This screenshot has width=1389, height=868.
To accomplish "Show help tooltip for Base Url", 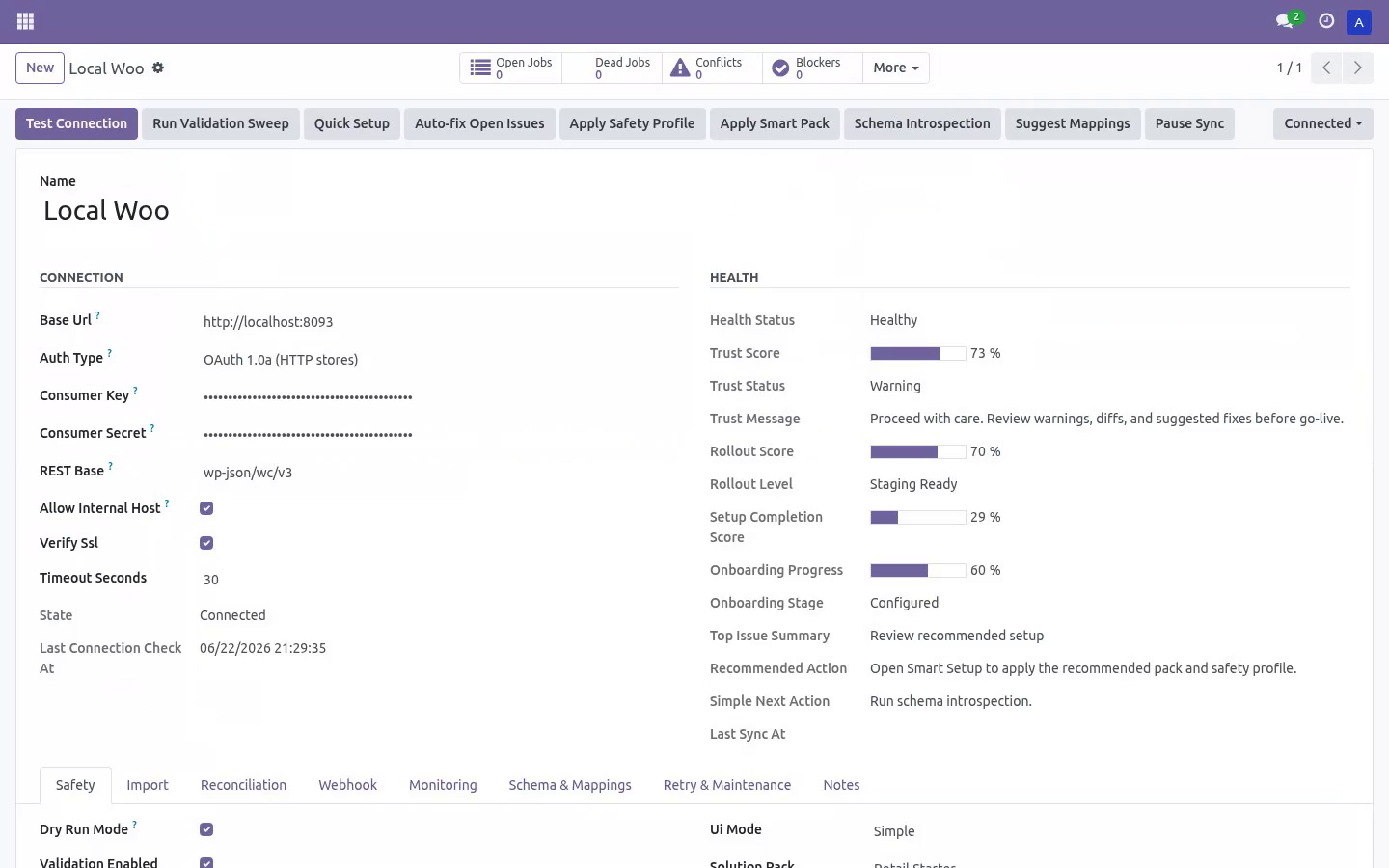I will (97, 315).
